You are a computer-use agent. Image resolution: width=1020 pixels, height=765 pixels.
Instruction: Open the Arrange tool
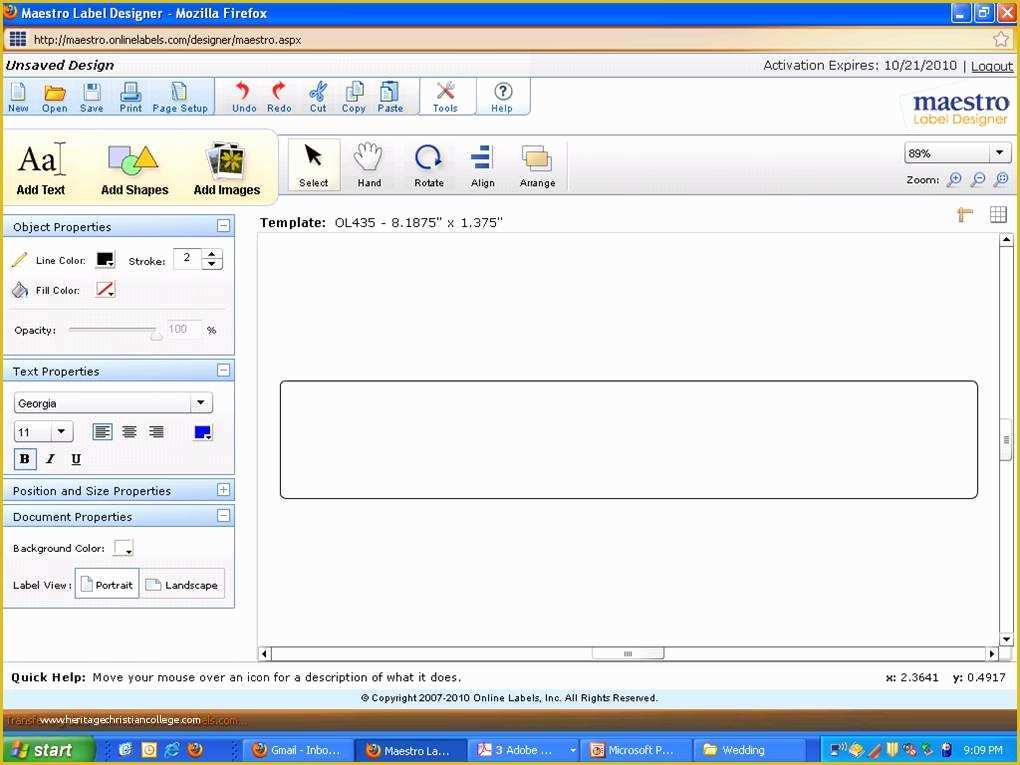tap(537, 165)
